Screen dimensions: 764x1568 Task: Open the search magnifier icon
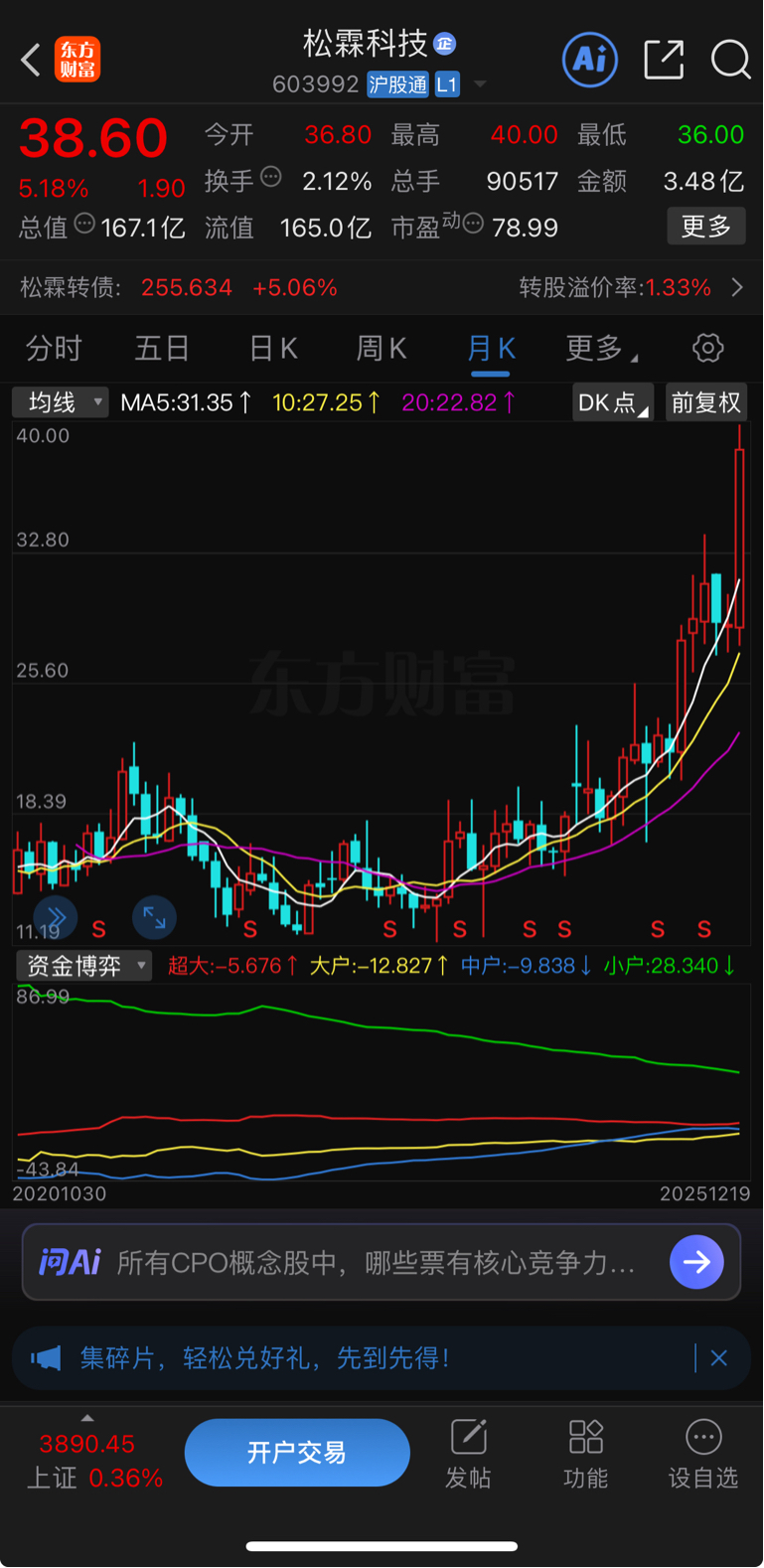pos(730,60)
